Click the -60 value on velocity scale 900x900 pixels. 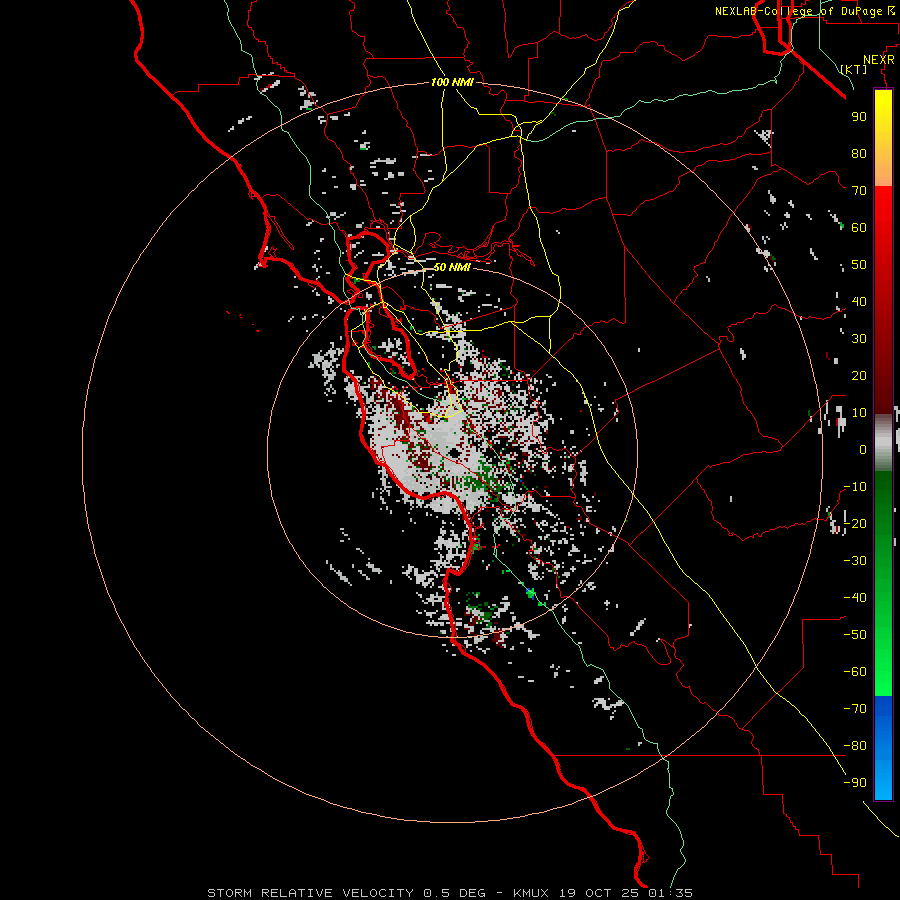pyautogui.click(x=855, y=672)
